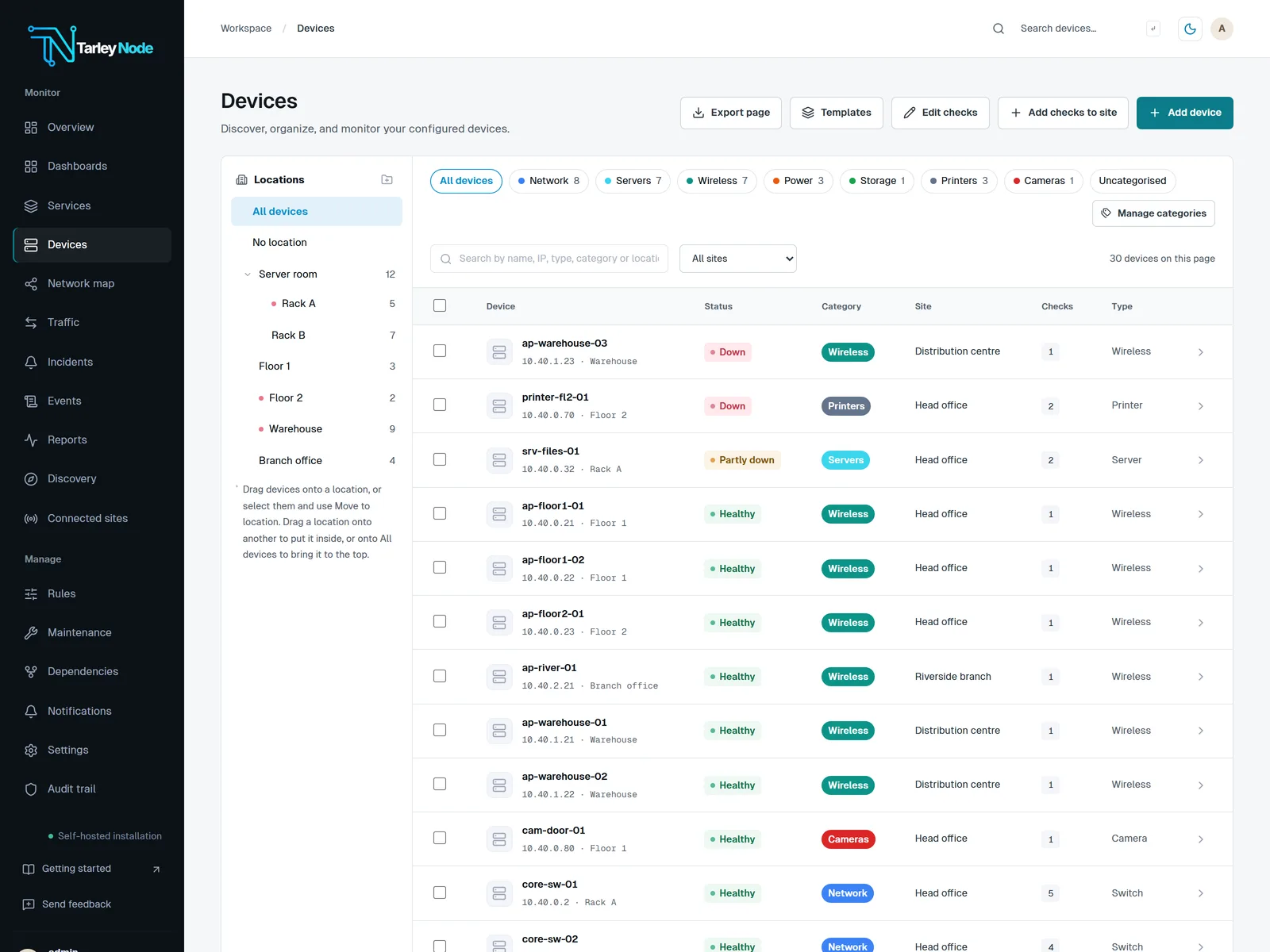Select the Uncategorised filter tab
Viewport: 1270px width, 952px height.
(x=1133, y=181)
